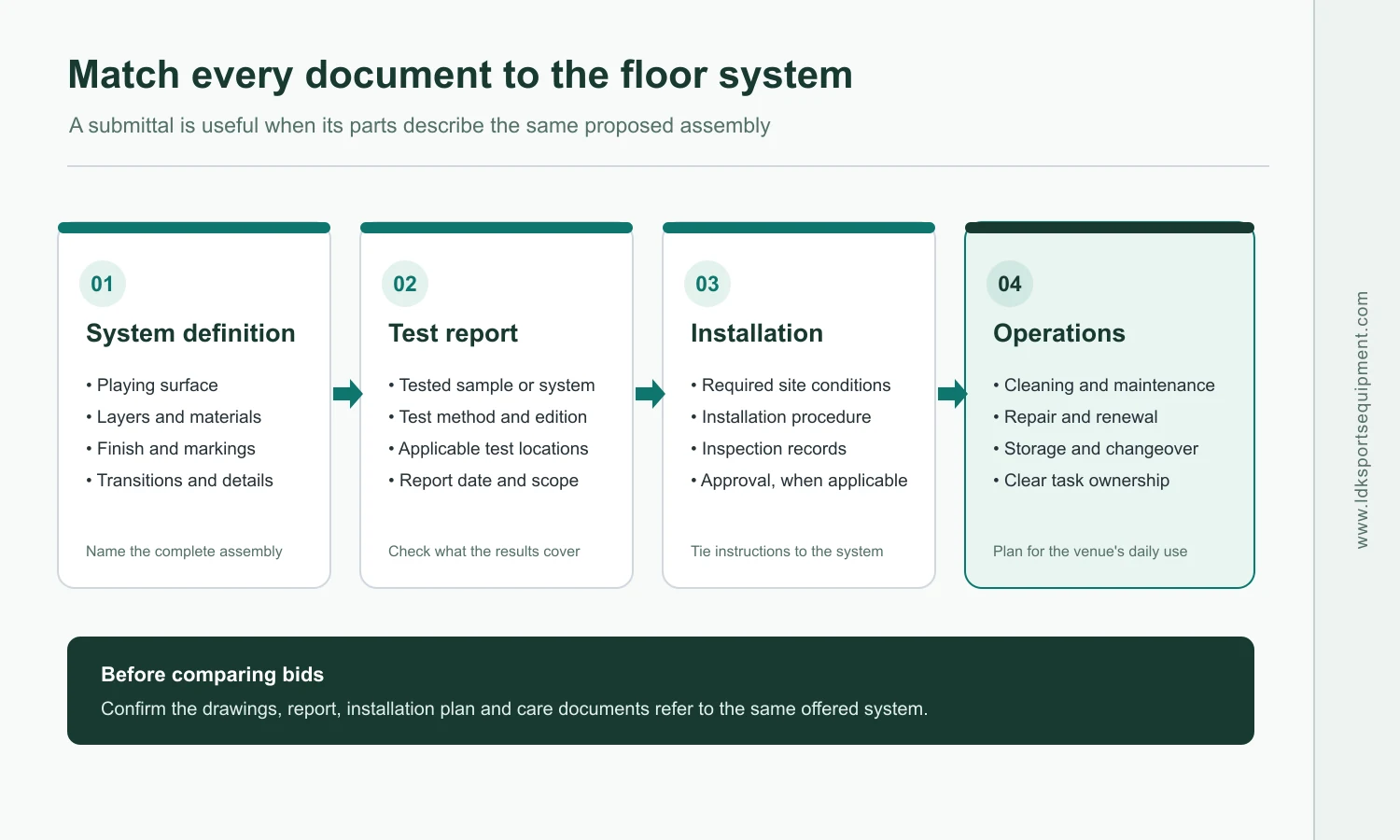Click the Tie instructions to the system note

pyautogui.click(x=787, y=552)
